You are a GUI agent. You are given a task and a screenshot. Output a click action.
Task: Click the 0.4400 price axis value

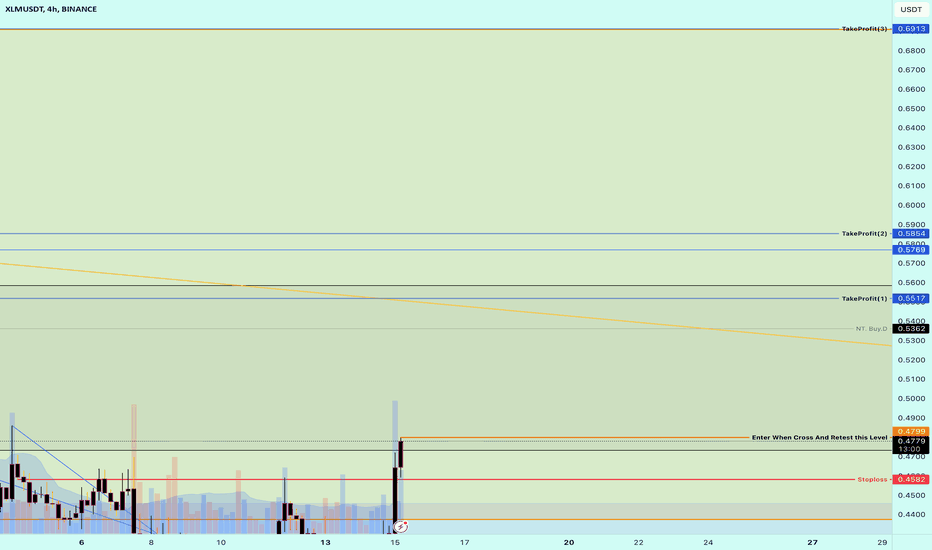[x=911, y=514]
